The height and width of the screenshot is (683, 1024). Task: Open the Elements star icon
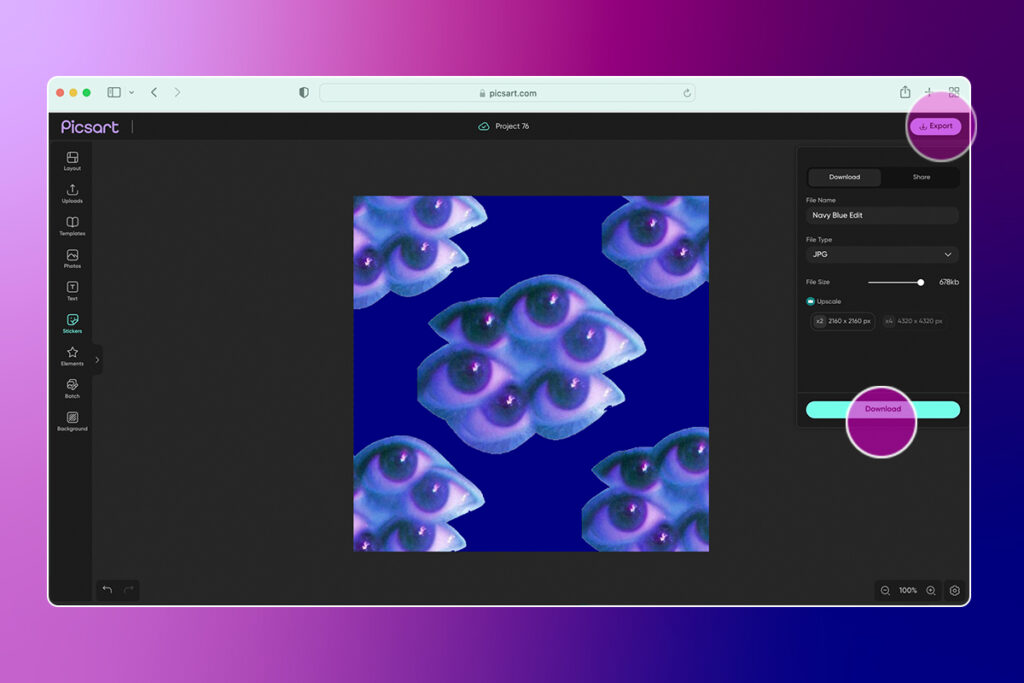click(72, 355)
